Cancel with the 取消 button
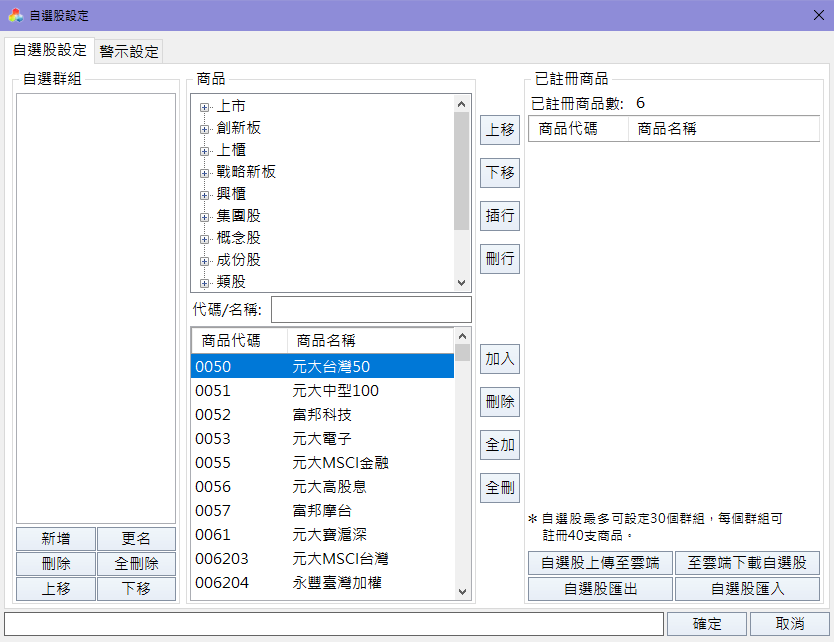The image size is (834, 642). [790, 624]
